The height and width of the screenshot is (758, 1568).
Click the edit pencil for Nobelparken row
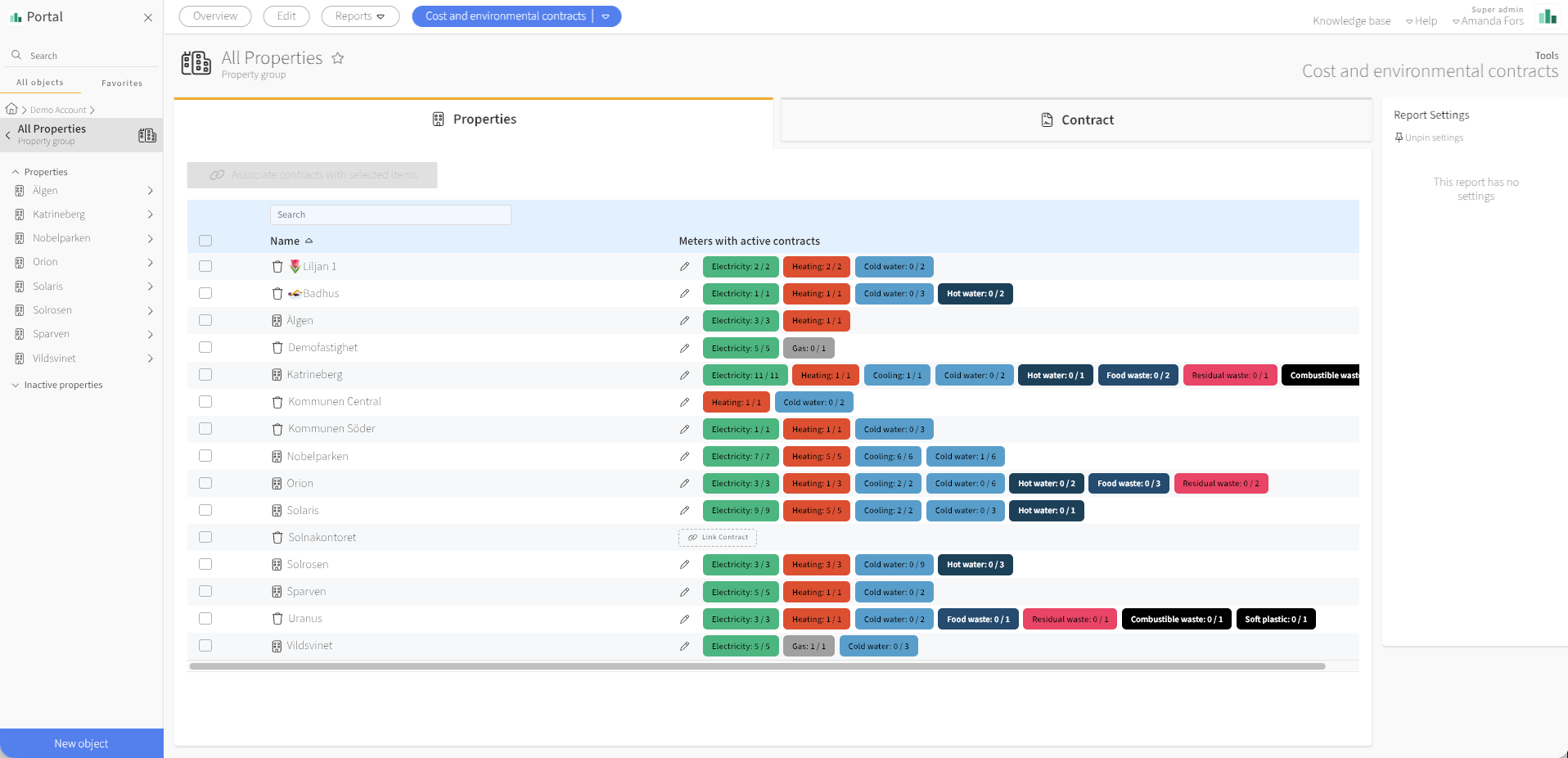click(x=684, y=457)
